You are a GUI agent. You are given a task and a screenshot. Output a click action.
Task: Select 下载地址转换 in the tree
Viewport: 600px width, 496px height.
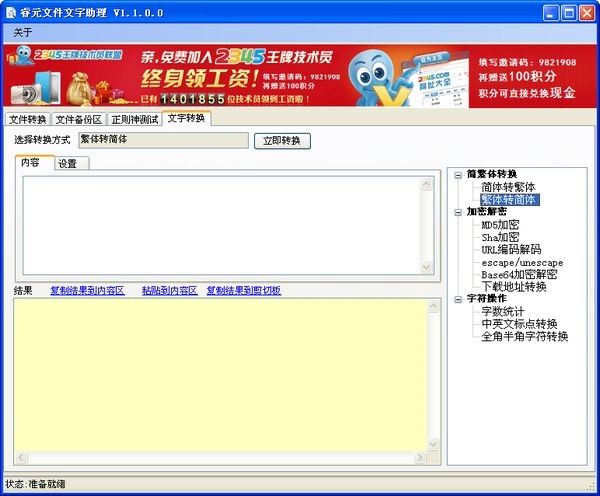click(x=514, y=287)
